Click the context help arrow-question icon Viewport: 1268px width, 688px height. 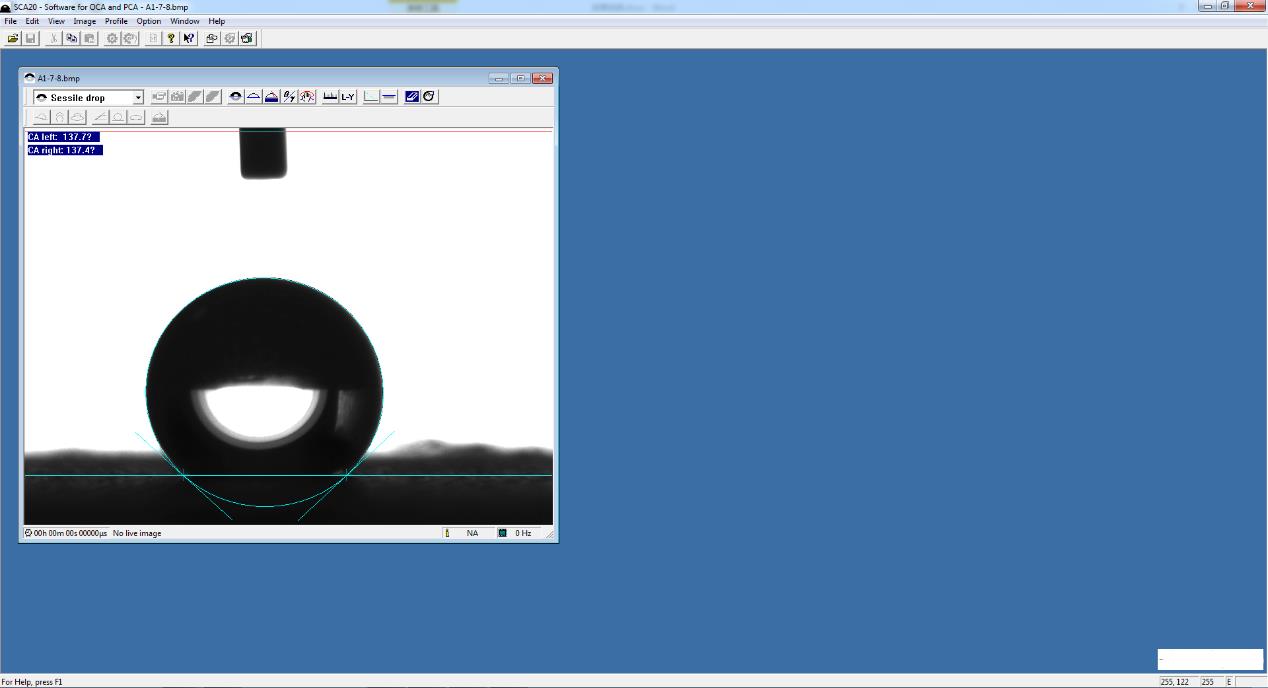189,38
